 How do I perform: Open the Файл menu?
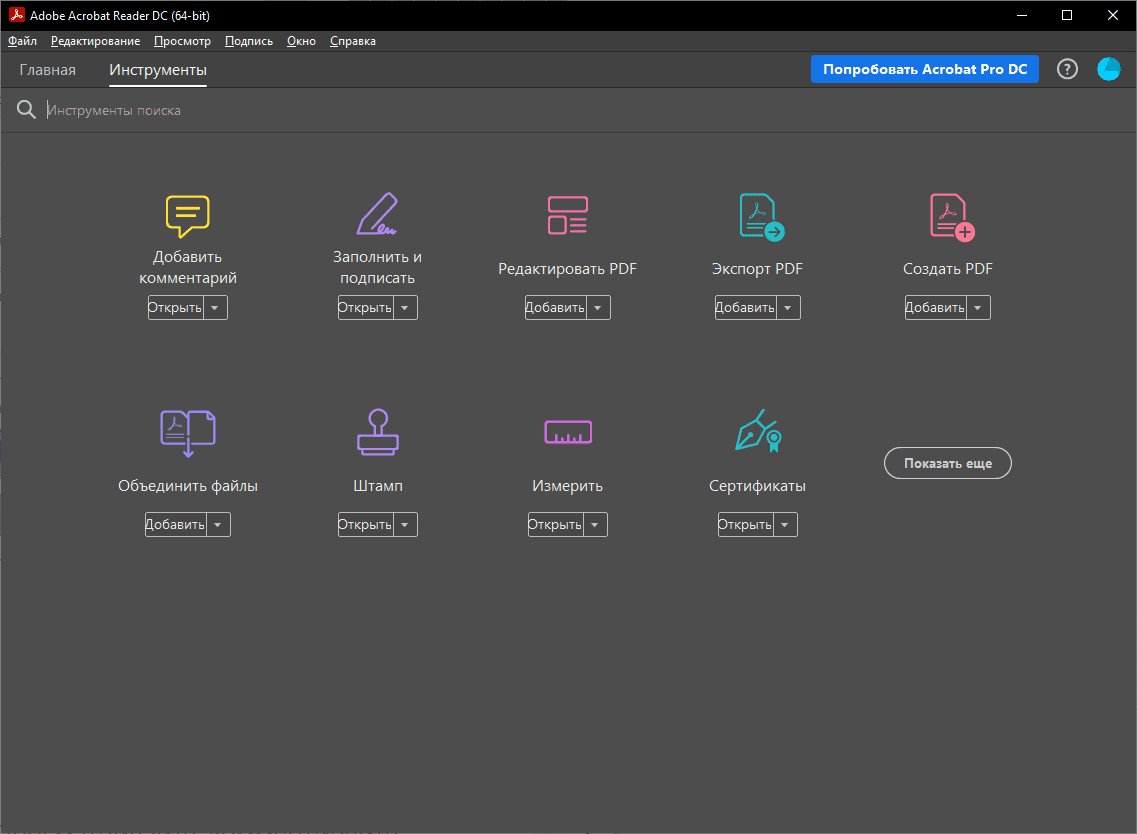(x=22, y=41)
